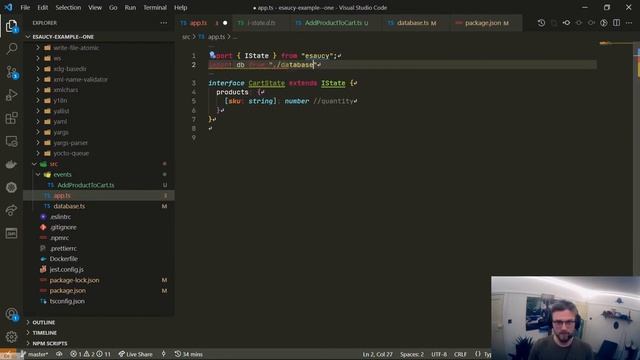Open the Selection menu
The image size is (640, 360).
(68, 7)
